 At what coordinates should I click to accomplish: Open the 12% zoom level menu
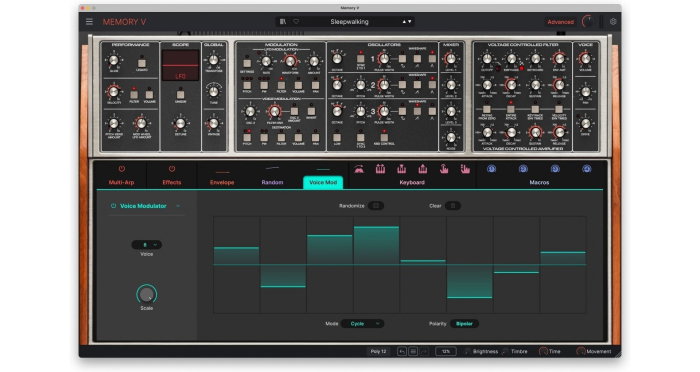click(446, 351)
